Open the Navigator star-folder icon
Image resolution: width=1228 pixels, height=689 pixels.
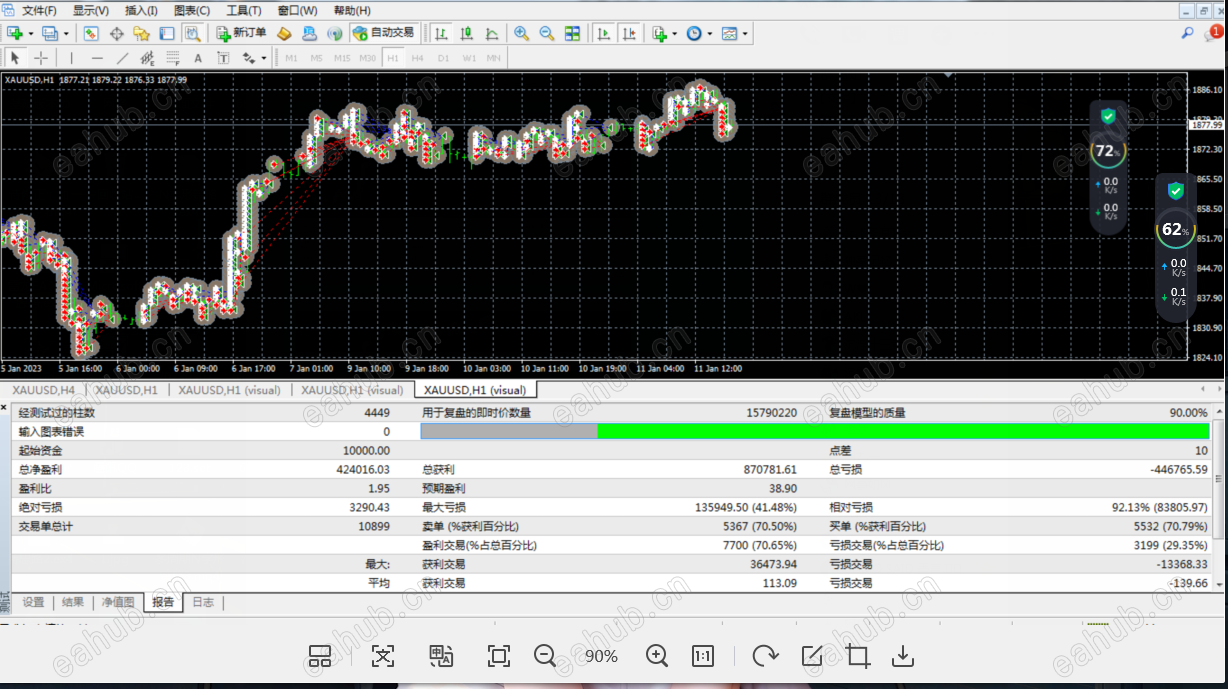(x=141, y=33)
